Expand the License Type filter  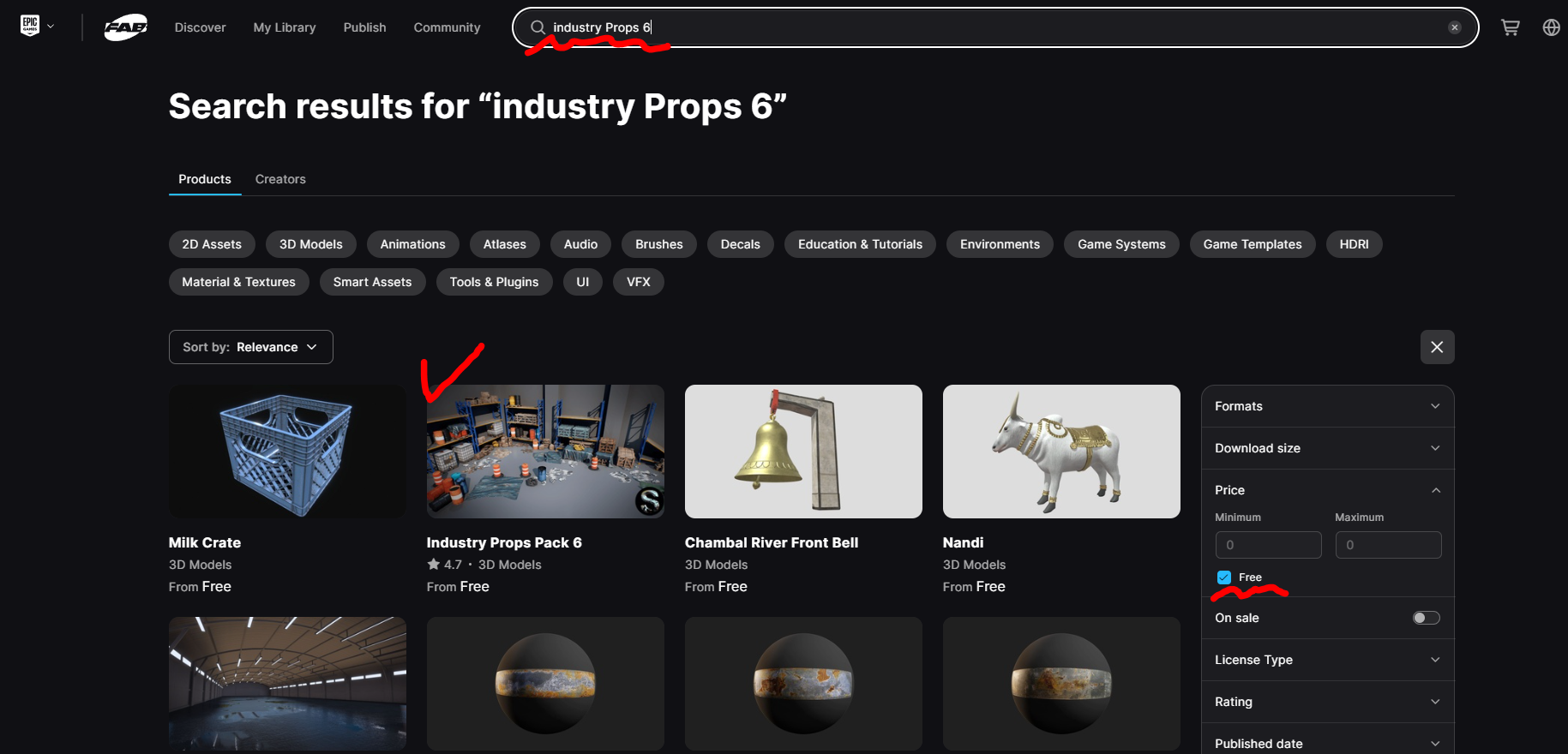pos(1328,660)
